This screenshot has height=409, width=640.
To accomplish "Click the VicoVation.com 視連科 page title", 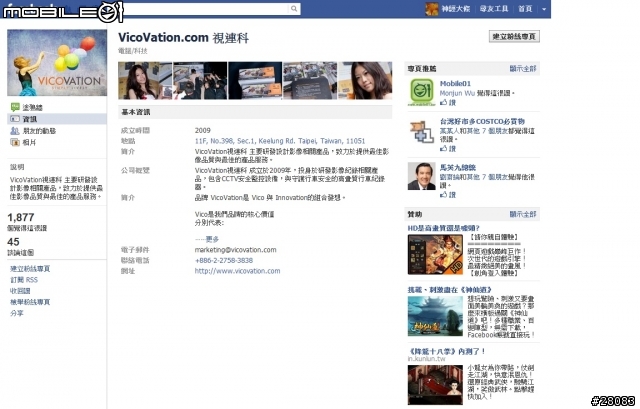I will (x=183, y=38).
